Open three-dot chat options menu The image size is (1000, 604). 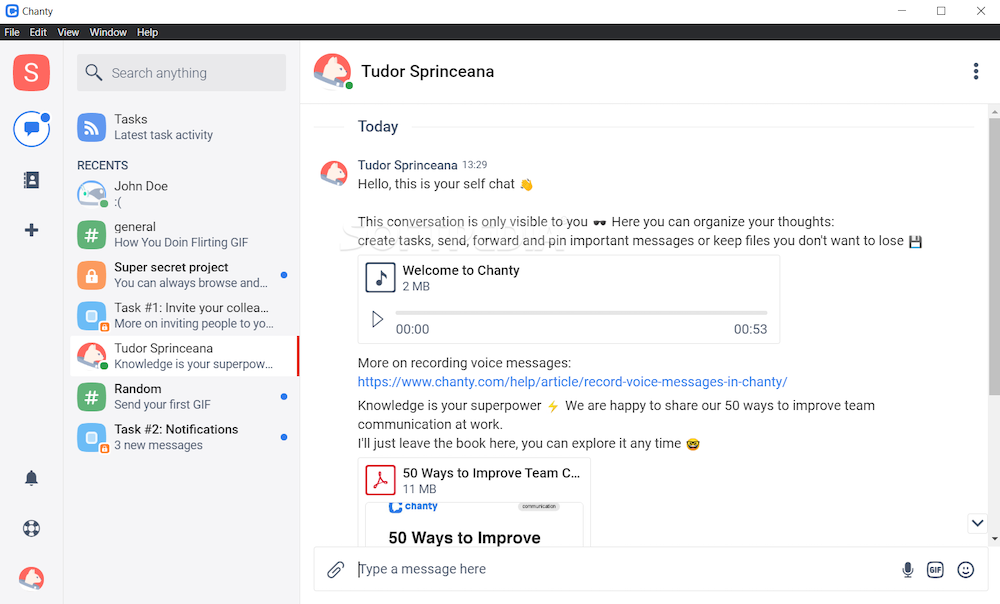(976, 71)
